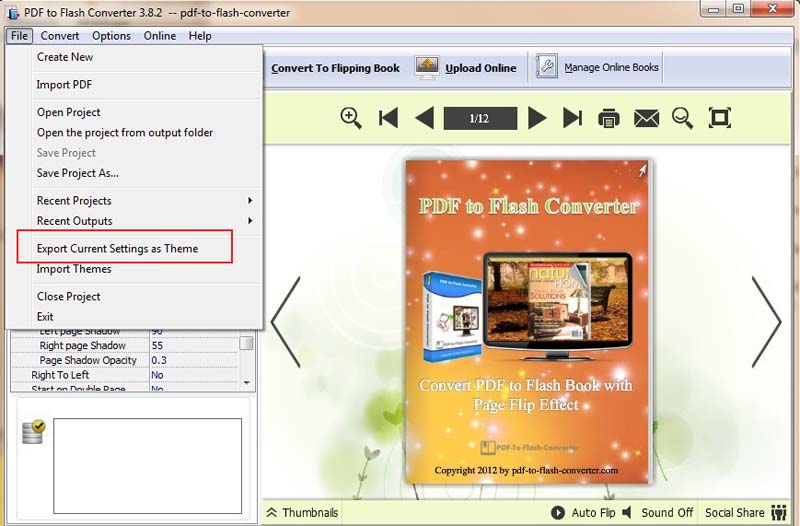Minimize the PDF to Flash Converter window
Viewport: 800px width, 526px height.
[714, 9]
